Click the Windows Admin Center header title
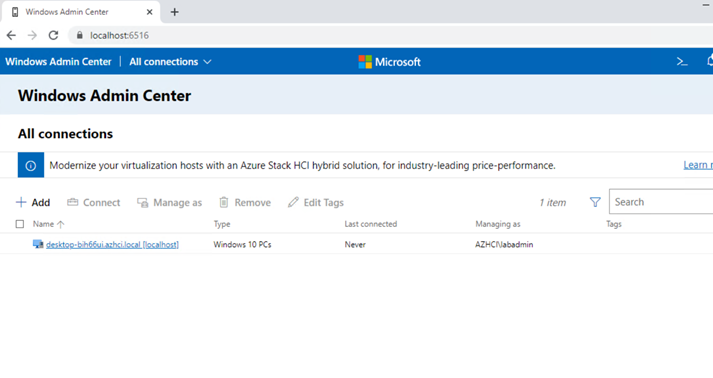Image resolution: width=713 pixels, height=378 pixels. (x=58, y=62)
